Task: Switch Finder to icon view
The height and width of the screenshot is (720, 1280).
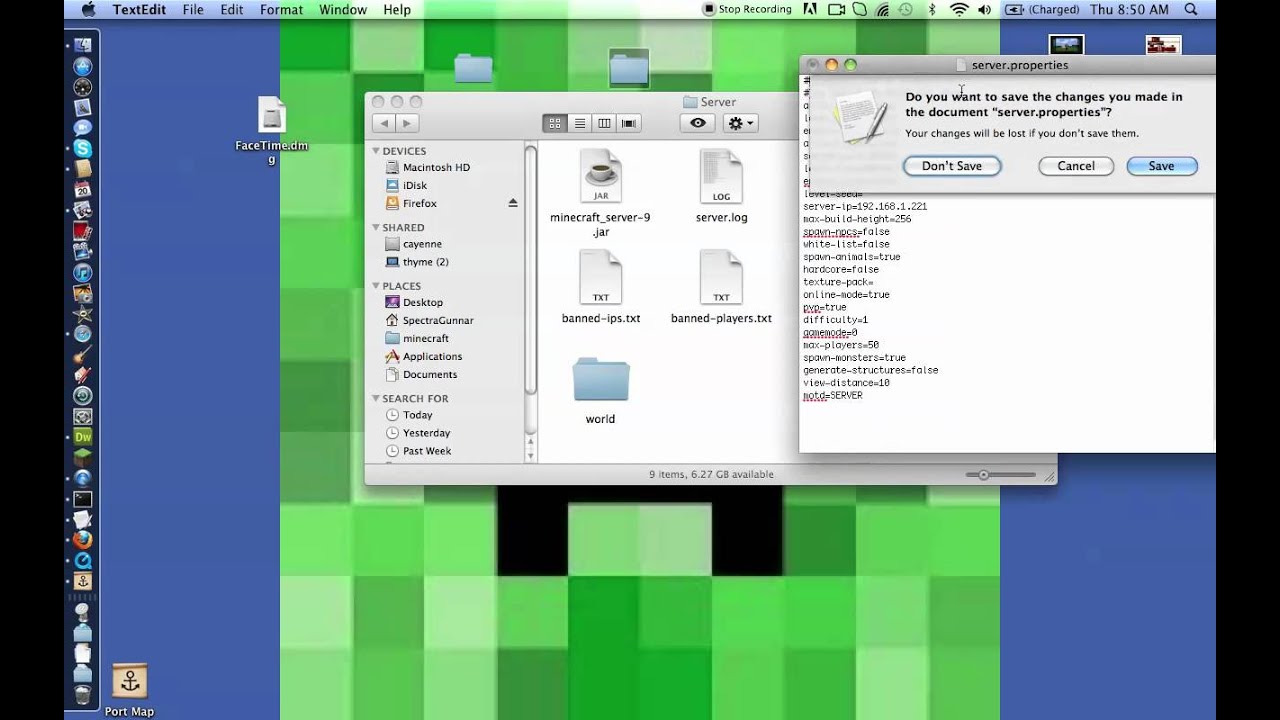Action: [x=555, y=123]
